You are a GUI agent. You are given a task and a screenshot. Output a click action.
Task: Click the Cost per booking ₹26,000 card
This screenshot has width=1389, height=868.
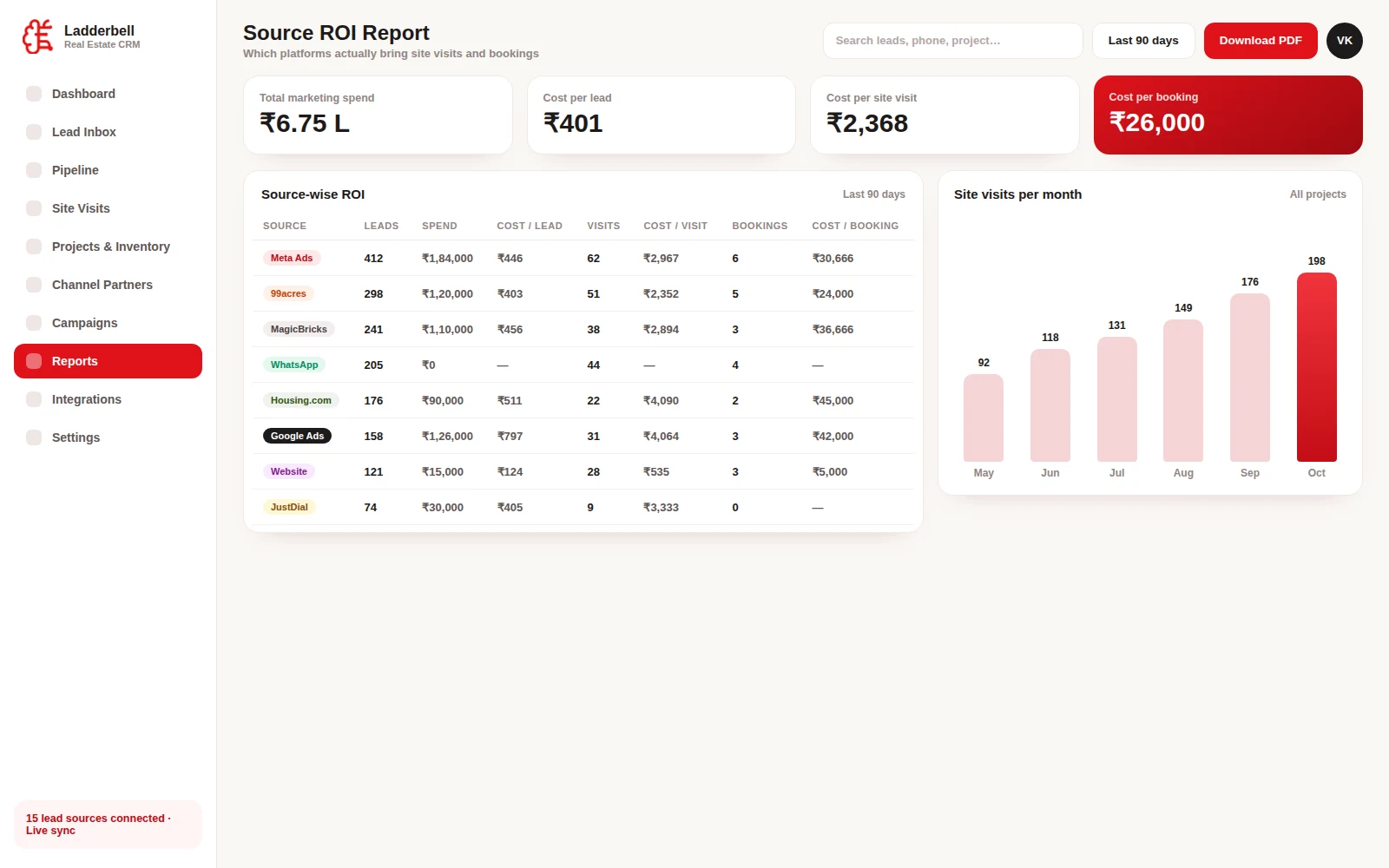pos(1228,115)
